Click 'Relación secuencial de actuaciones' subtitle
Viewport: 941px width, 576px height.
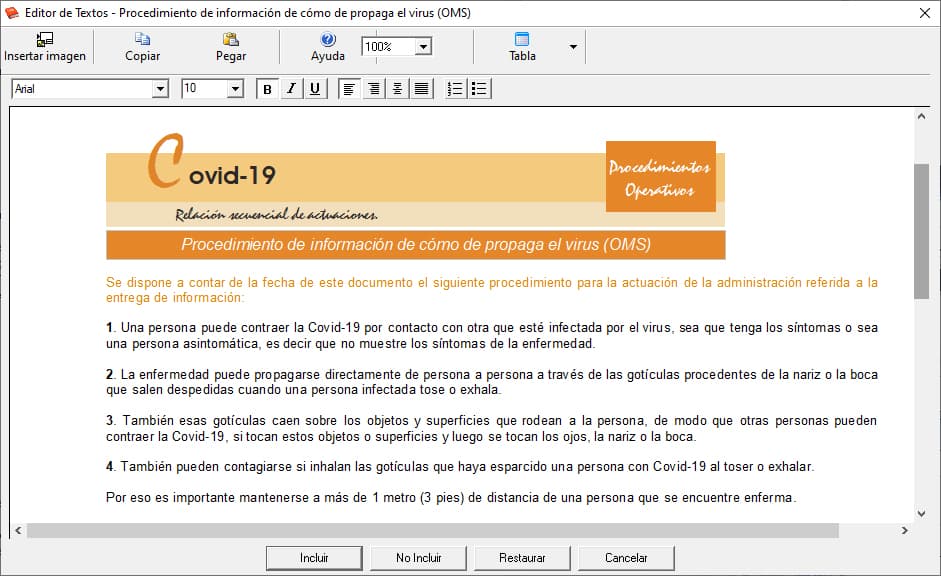click(276, 214)
